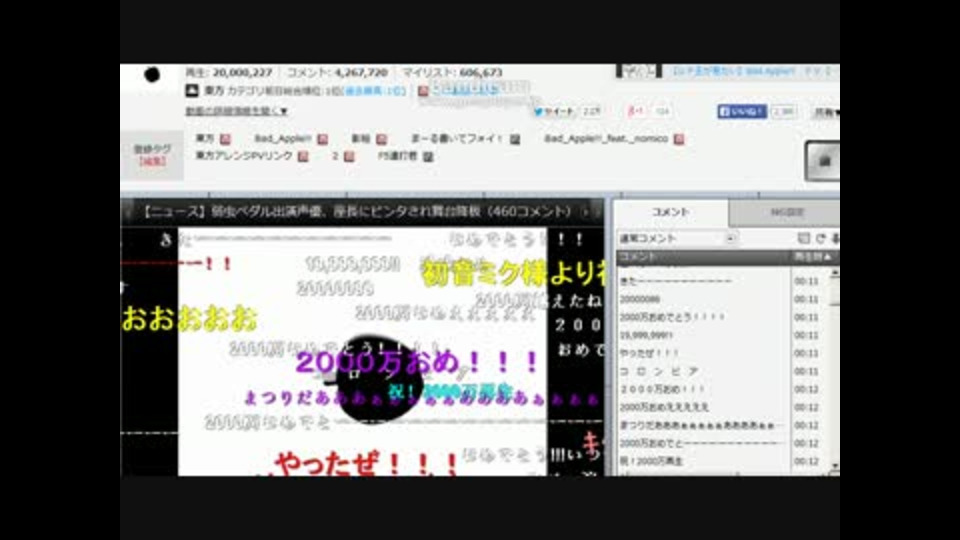Open dictionary icon beside the Bad_Apple!! tag
Viewport: 960px width, 540px height.
[323, 139]
